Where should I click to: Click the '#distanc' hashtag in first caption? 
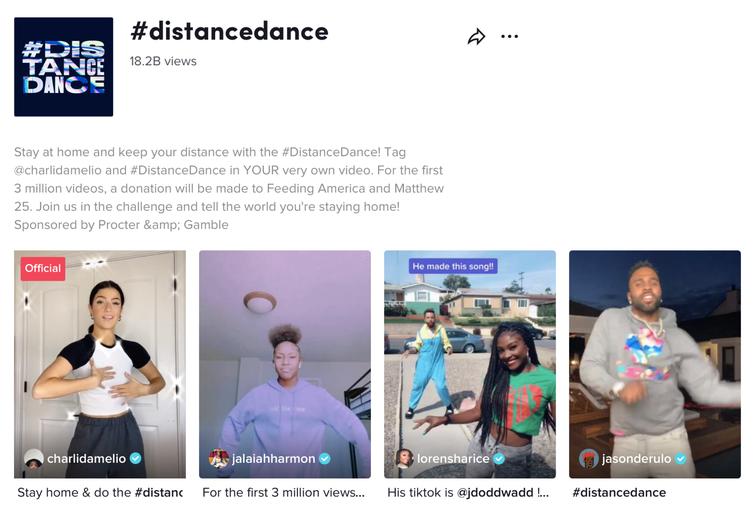pos(159,492)
